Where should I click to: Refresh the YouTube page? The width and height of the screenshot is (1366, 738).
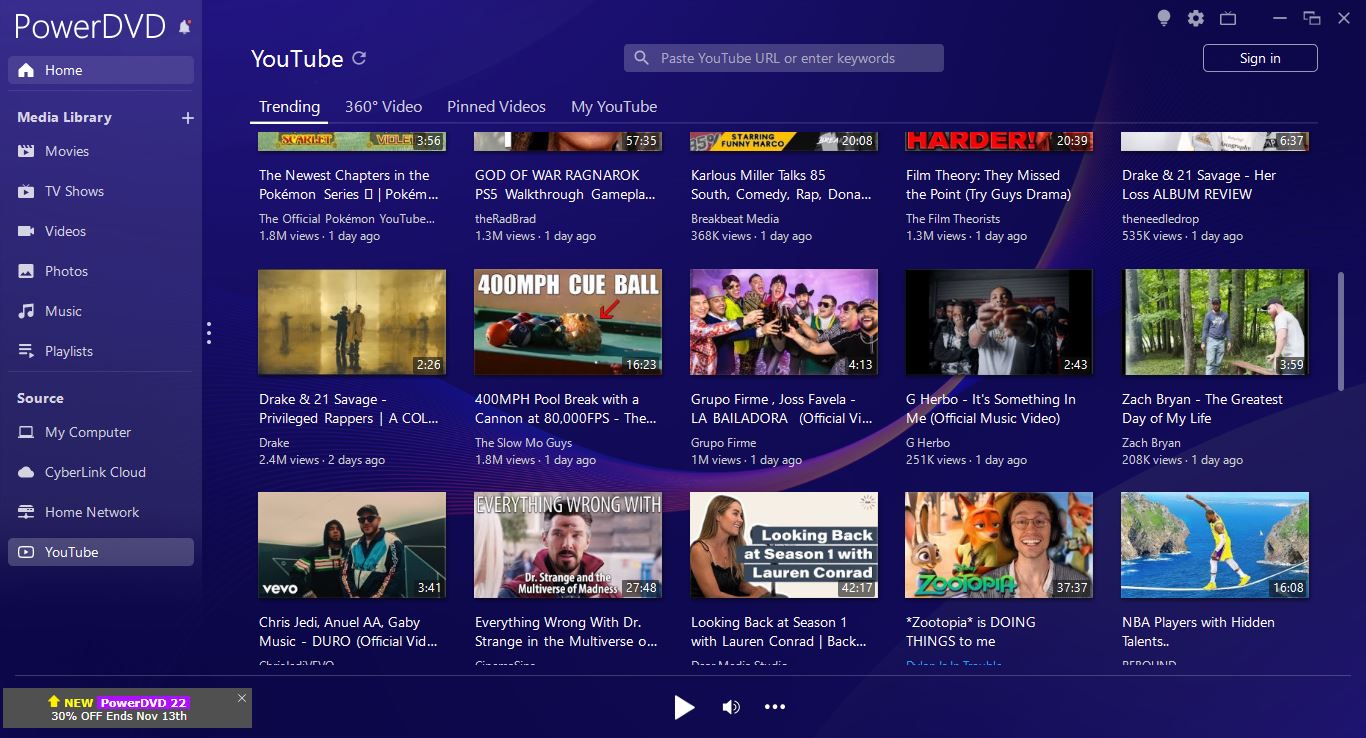coord(359,58)
